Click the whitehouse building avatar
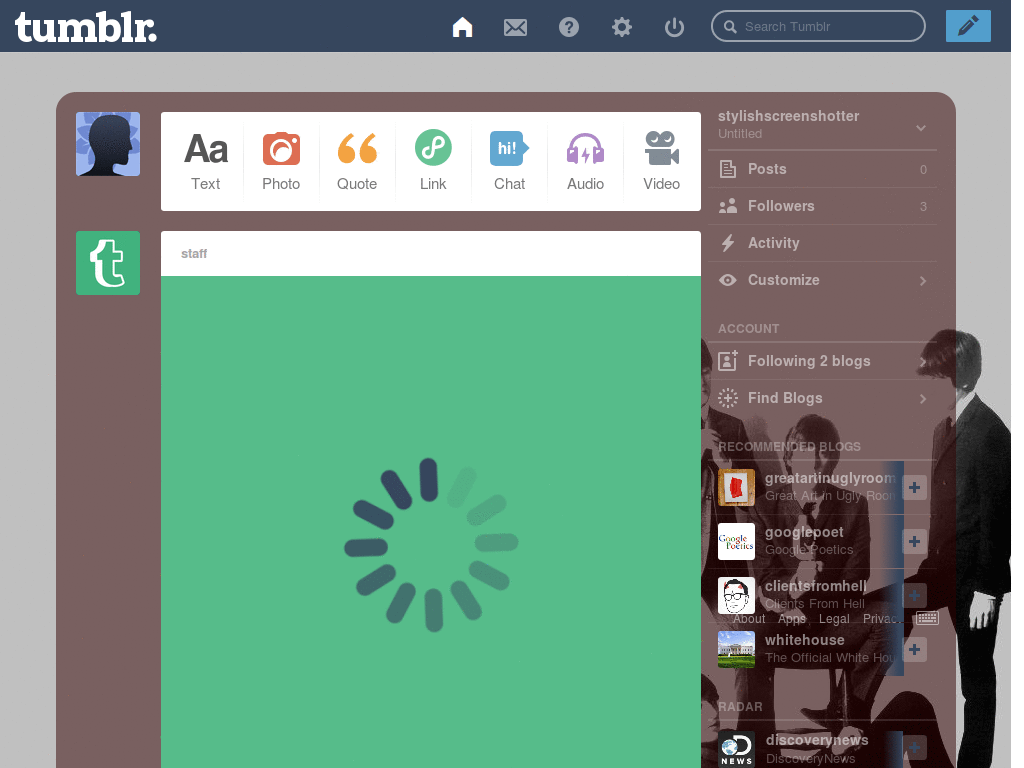This screenshot has height=768, width=1024. tap(736, 649)
